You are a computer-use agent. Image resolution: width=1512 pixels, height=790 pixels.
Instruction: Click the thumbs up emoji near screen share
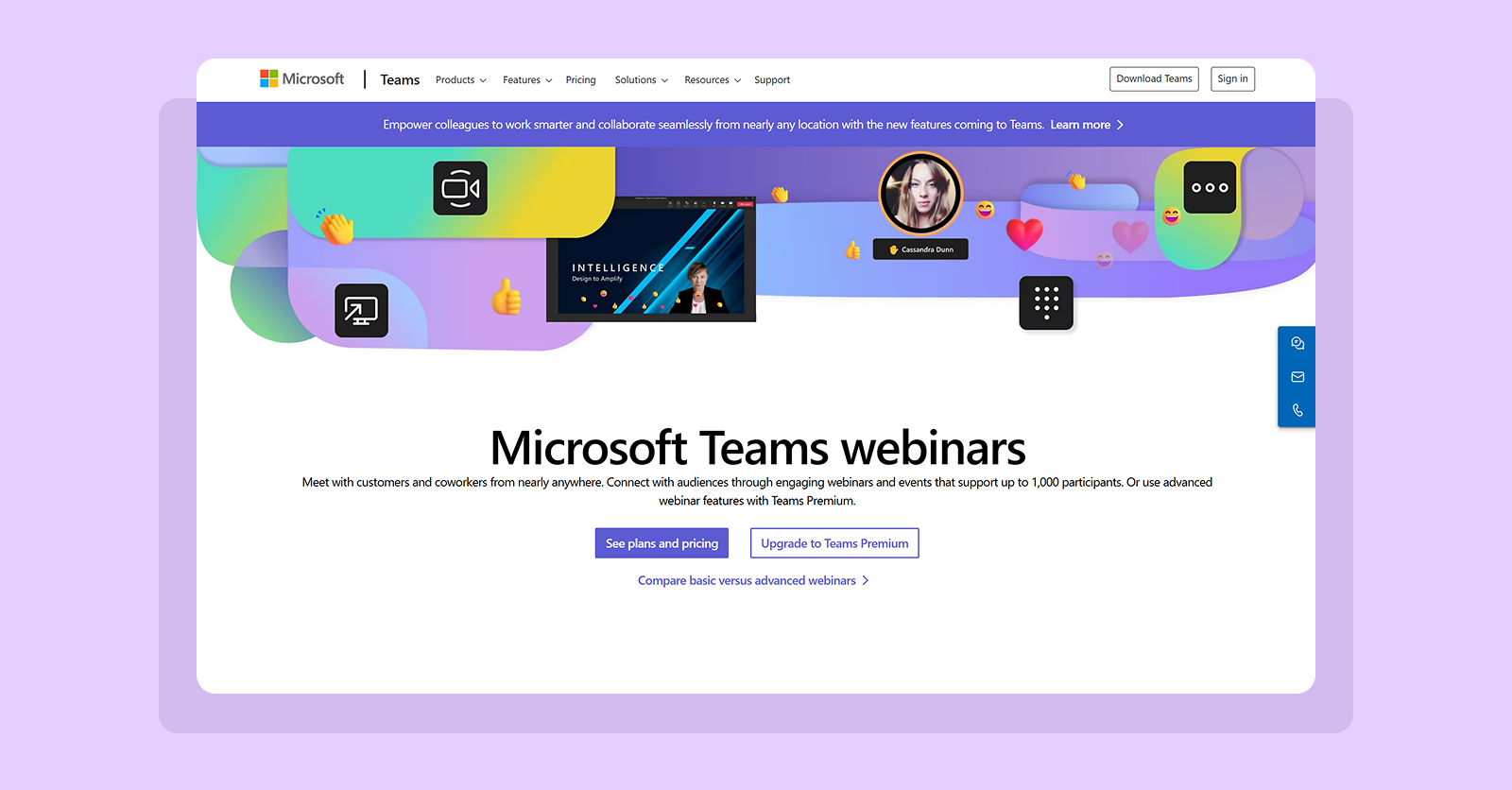click(507, 297)
